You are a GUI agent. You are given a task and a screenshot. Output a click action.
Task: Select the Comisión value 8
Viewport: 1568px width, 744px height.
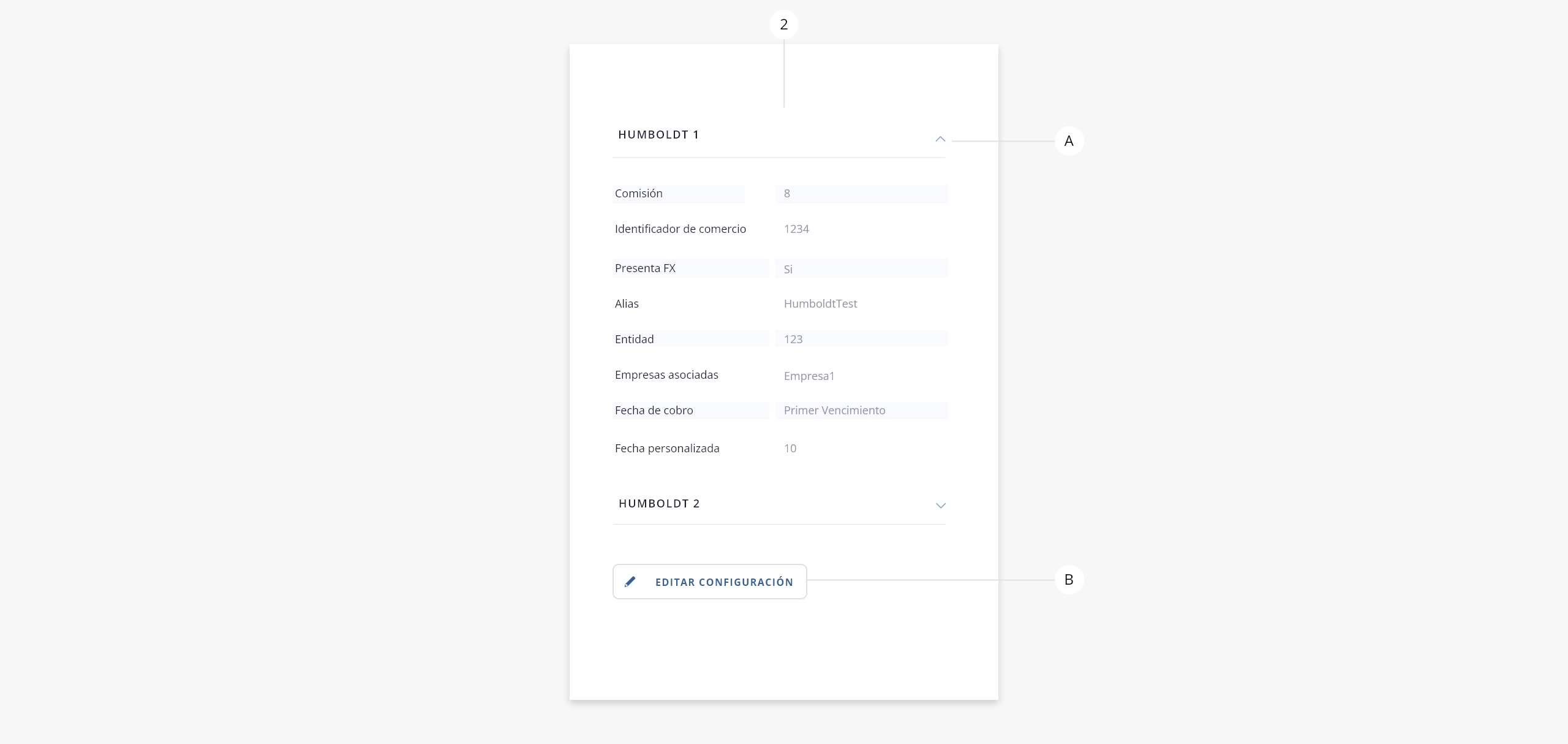point(787,194)
